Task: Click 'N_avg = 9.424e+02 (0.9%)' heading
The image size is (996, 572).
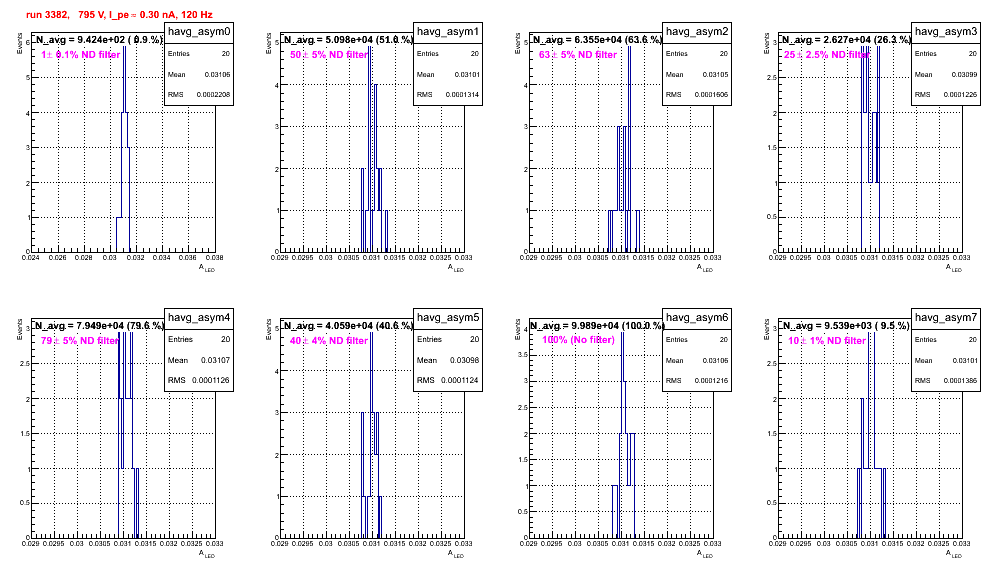Action: (x=98, y=39)
